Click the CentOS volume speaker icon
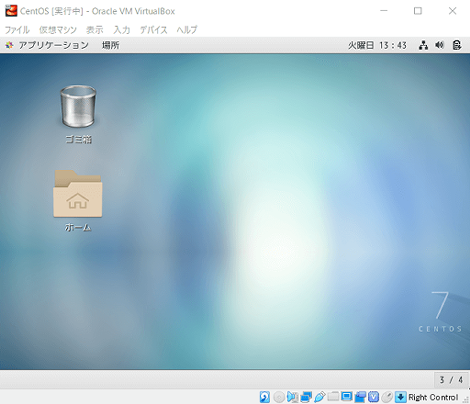The height and width of the screenshot is (404, 470). [x=440, y=45]
